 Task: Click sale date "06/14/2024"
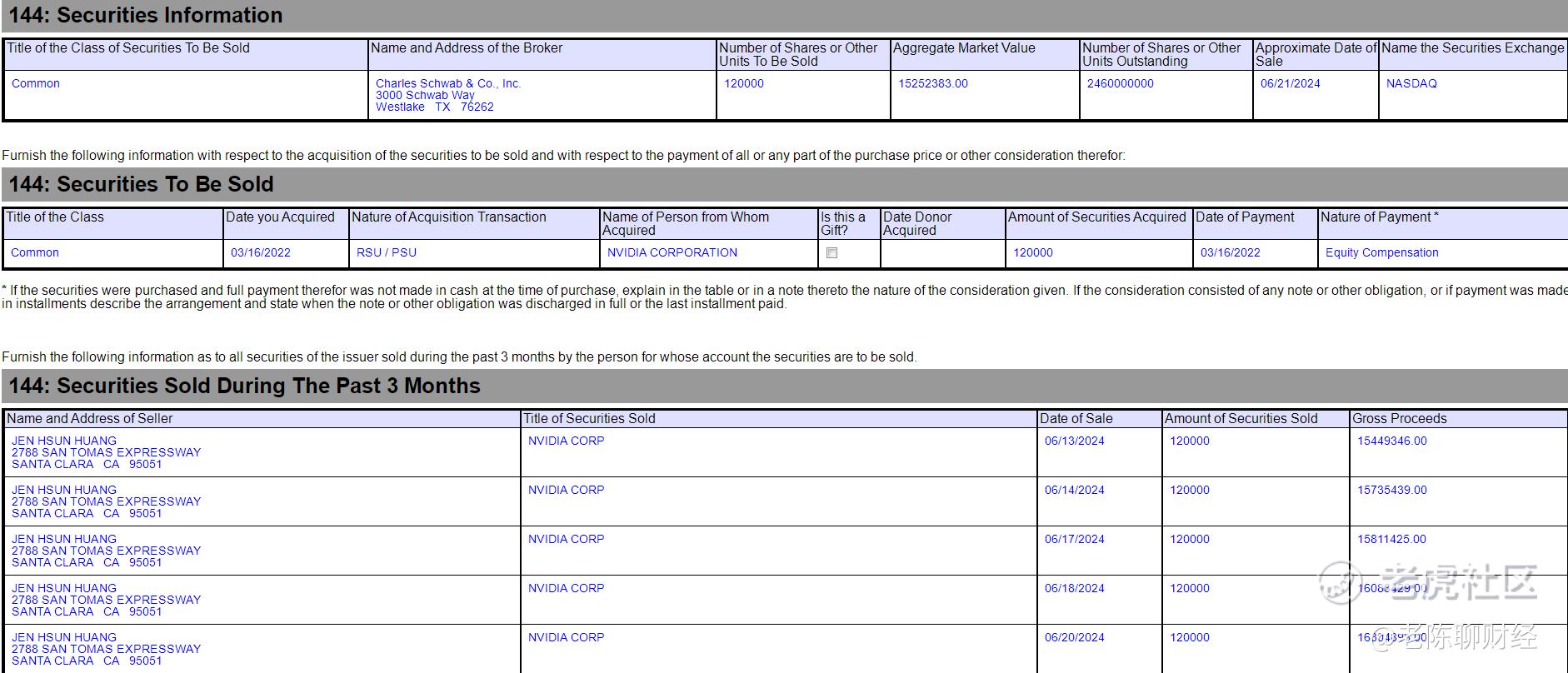[x=1075, y=490]
